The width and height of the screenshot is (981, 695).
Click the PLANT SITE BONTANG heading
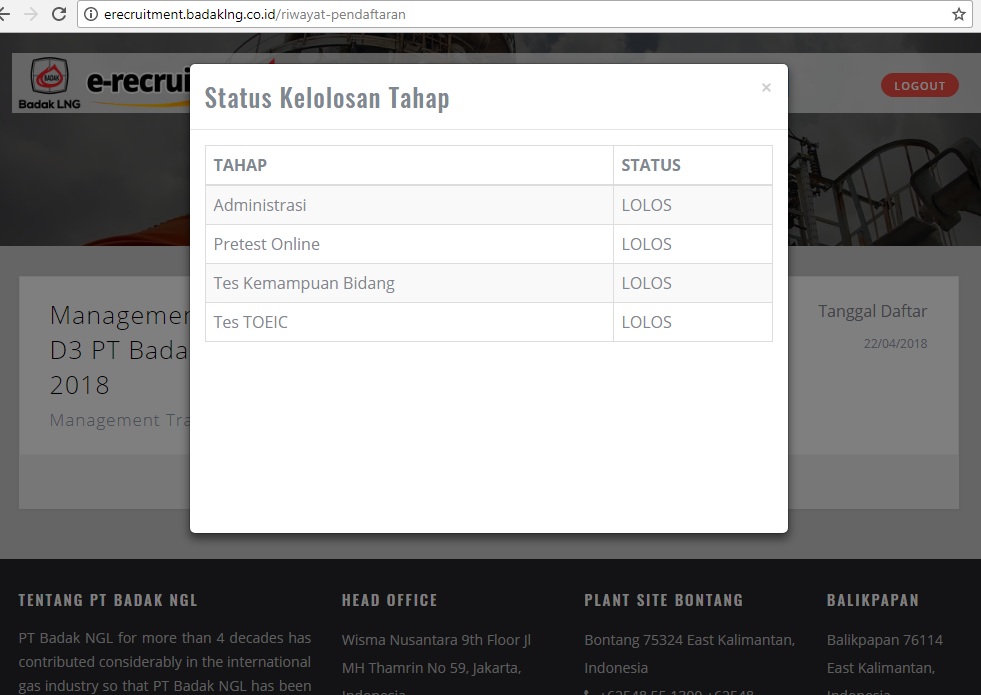coord(664,601)
